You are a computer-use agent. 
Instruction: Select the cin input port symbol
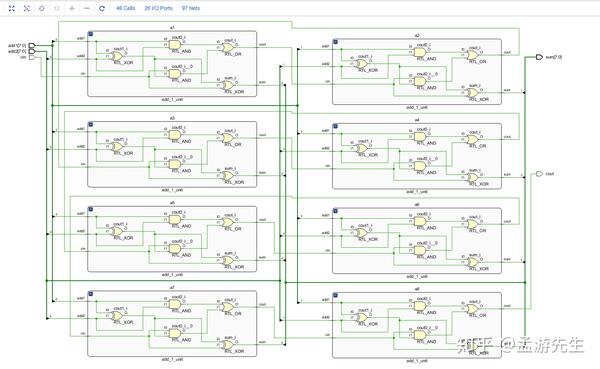[32, 57]
